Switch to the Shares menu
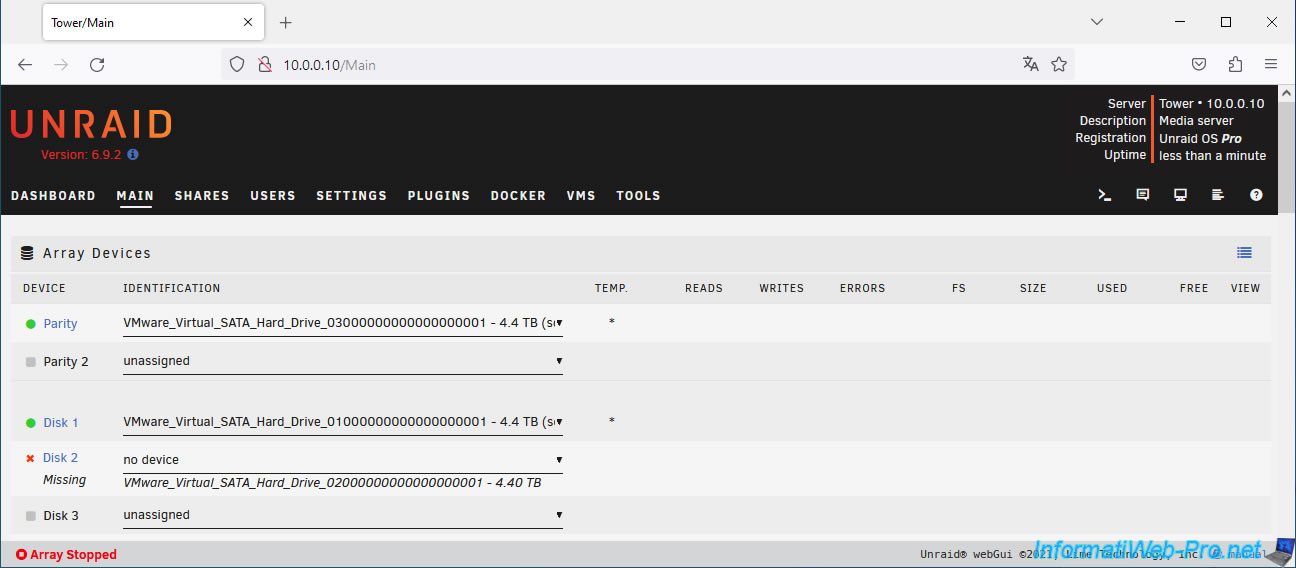 pos(202,196)
